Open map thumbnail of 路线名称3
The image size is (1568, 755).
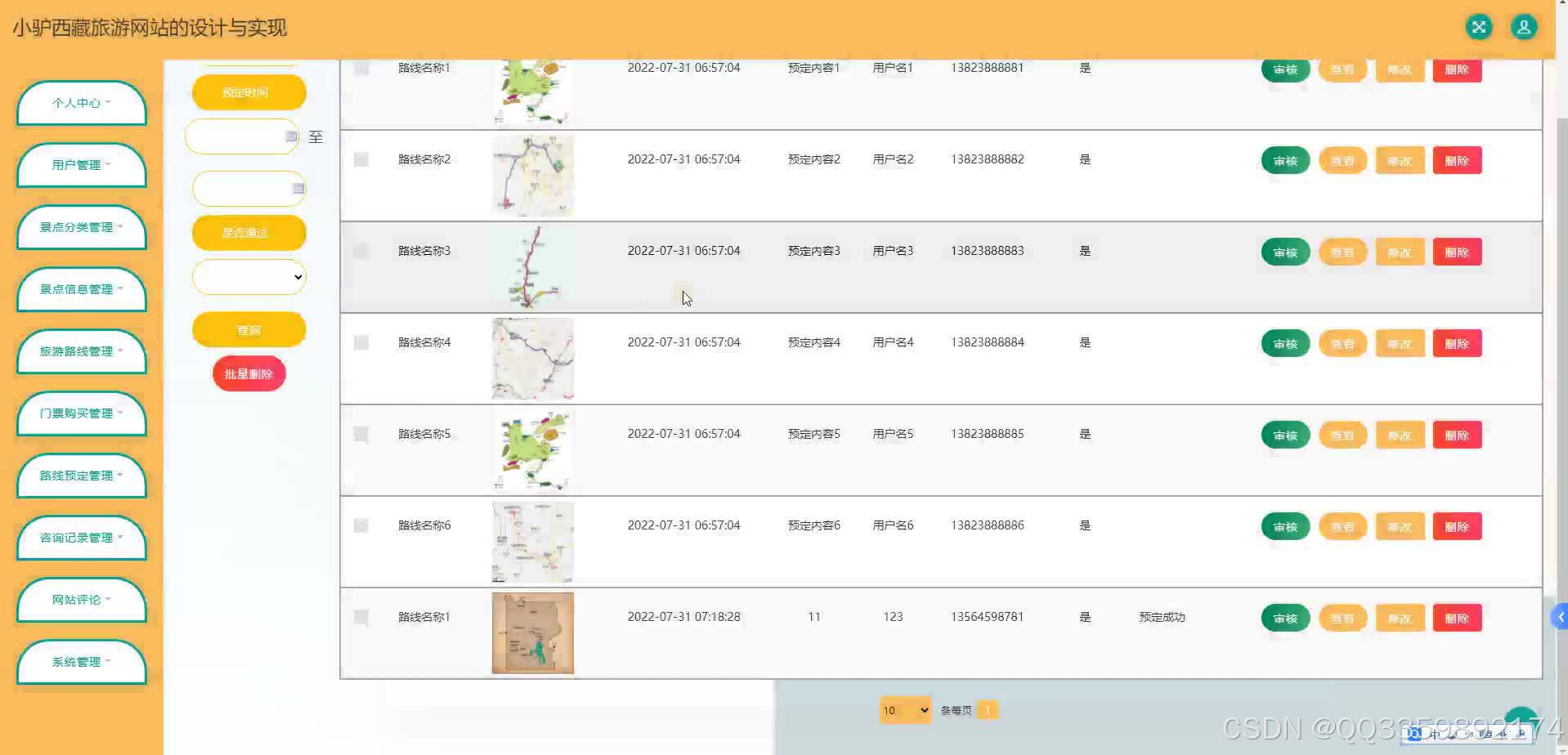533,267
